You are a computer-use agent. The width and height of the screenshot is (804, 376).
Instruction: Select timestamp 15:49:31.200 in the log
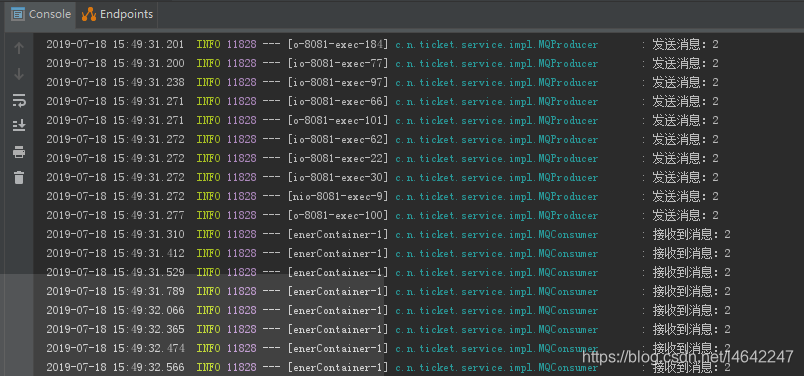point(148,64)
